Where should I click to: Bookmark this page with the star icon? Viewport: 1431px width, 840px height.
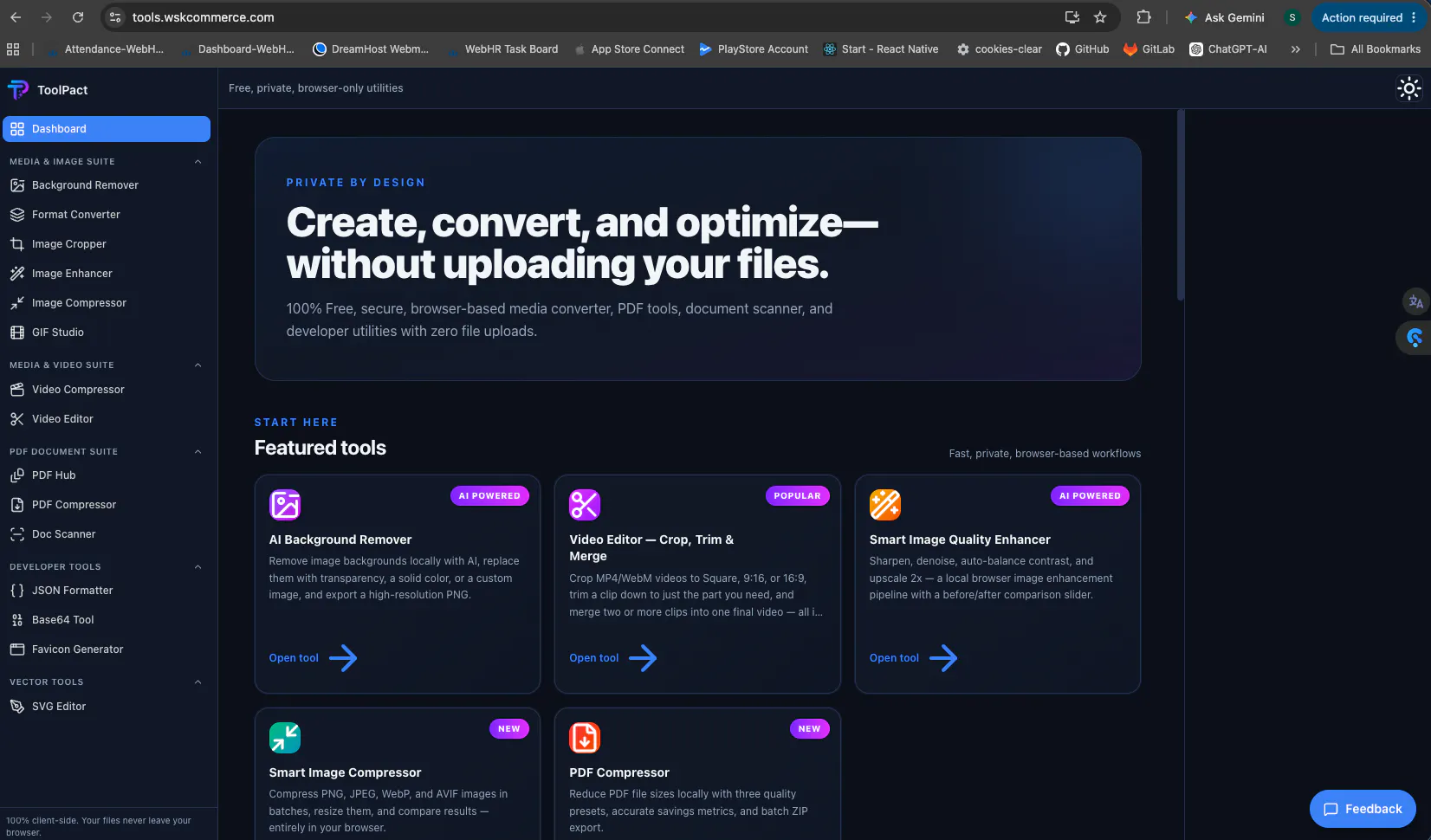tap(1100, 17)
